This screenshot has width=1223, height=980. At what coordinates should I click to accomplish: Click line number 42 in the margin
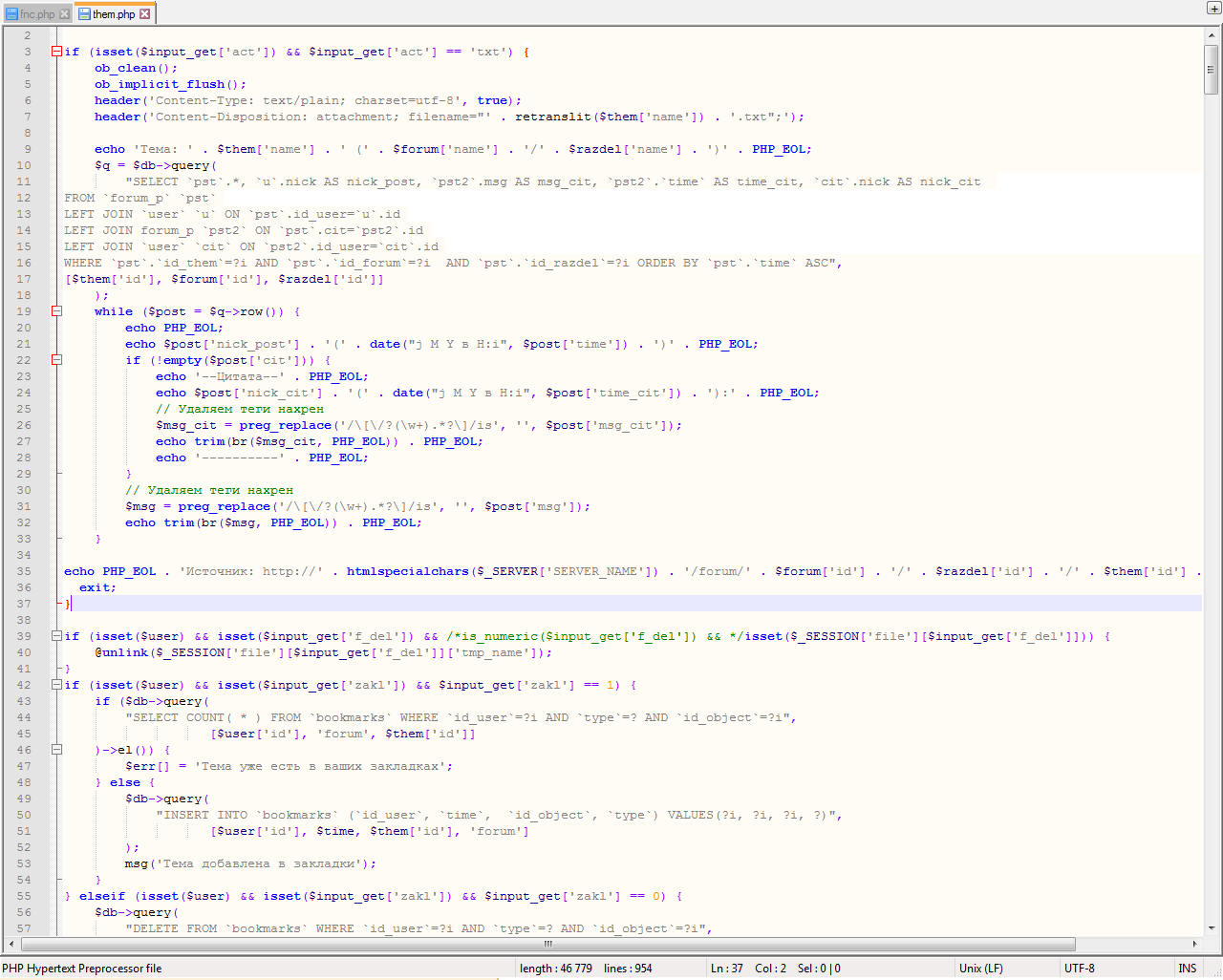24,685
